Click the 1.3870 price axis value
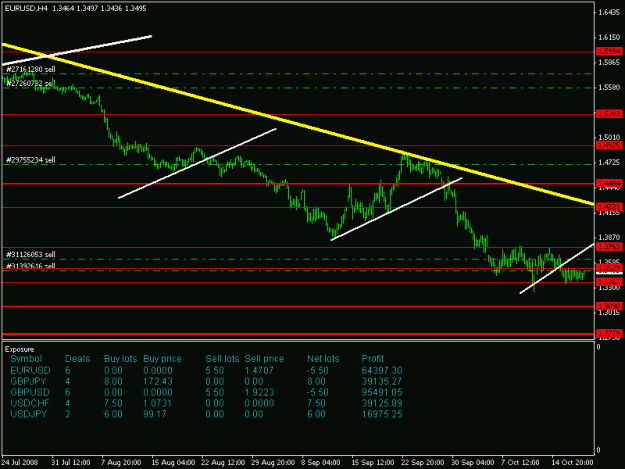The height and width of the screenshot is (469, 625). click(609, 237)
